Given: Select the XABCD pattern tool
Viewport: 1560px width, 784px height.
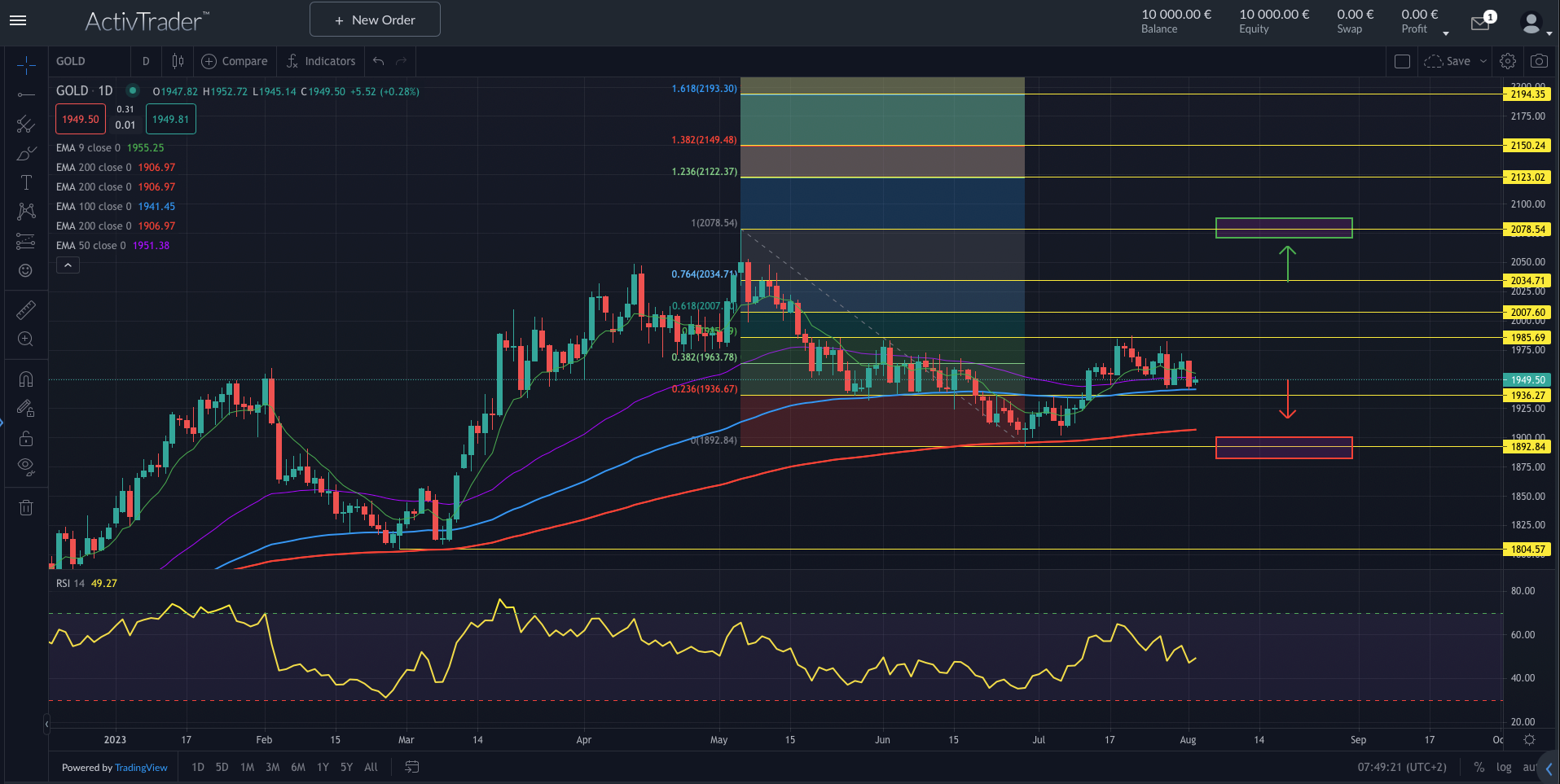Looking at the screenshot, I should pyautogui.click(x=25, y=211).
